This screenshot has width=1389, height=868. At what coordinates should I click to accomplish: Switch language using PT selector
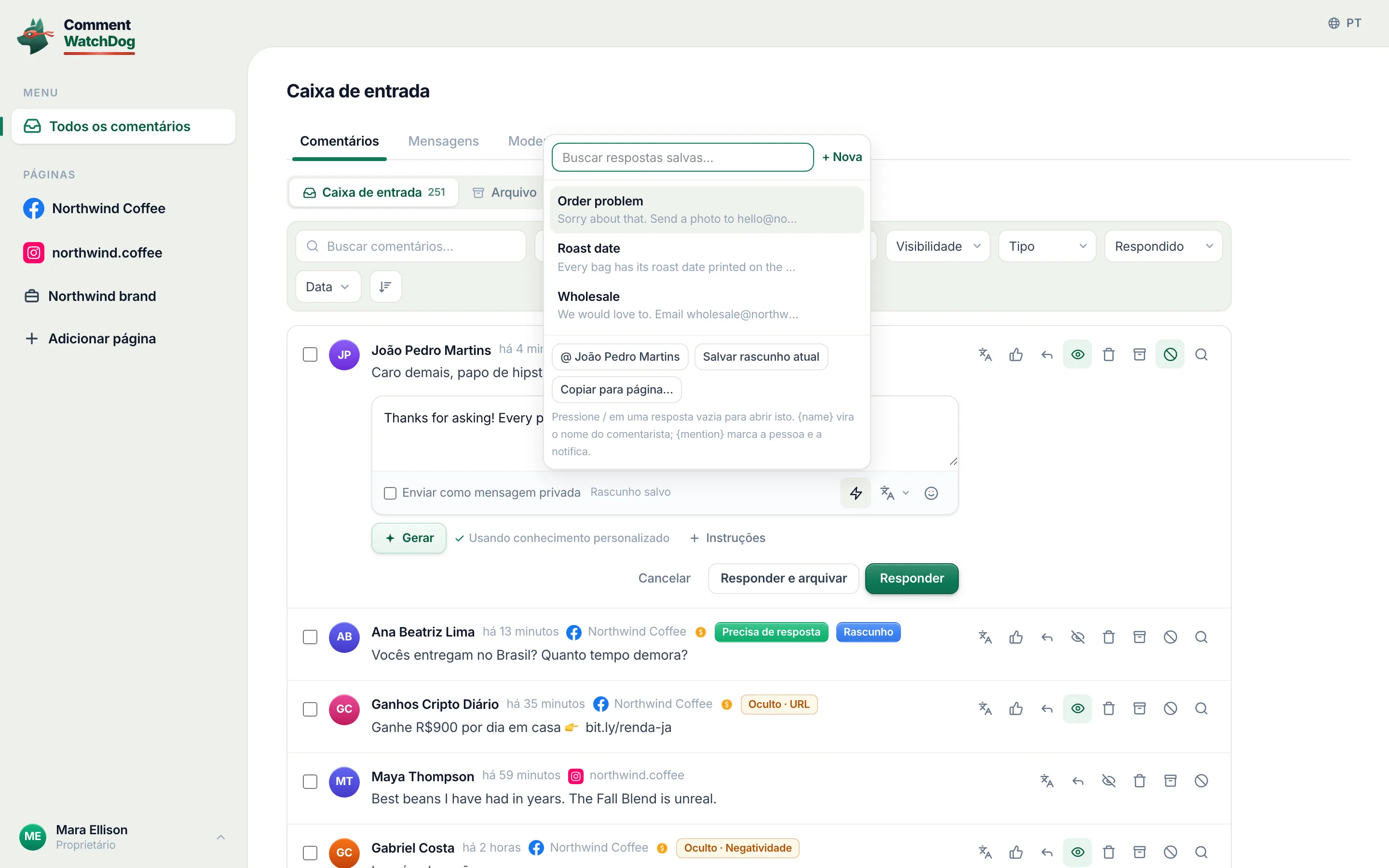pyautogui.click(x=1345, y=23)
